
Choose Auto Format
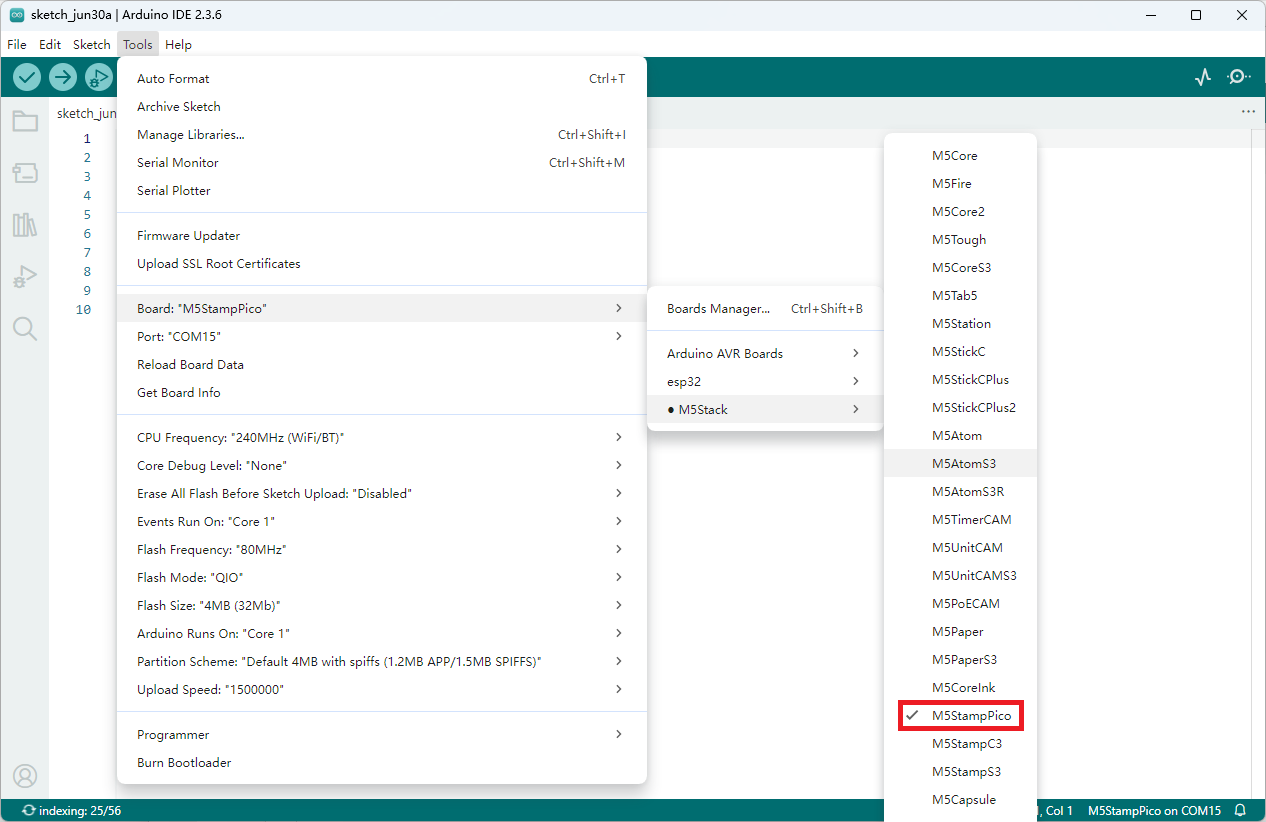point(382,78)
